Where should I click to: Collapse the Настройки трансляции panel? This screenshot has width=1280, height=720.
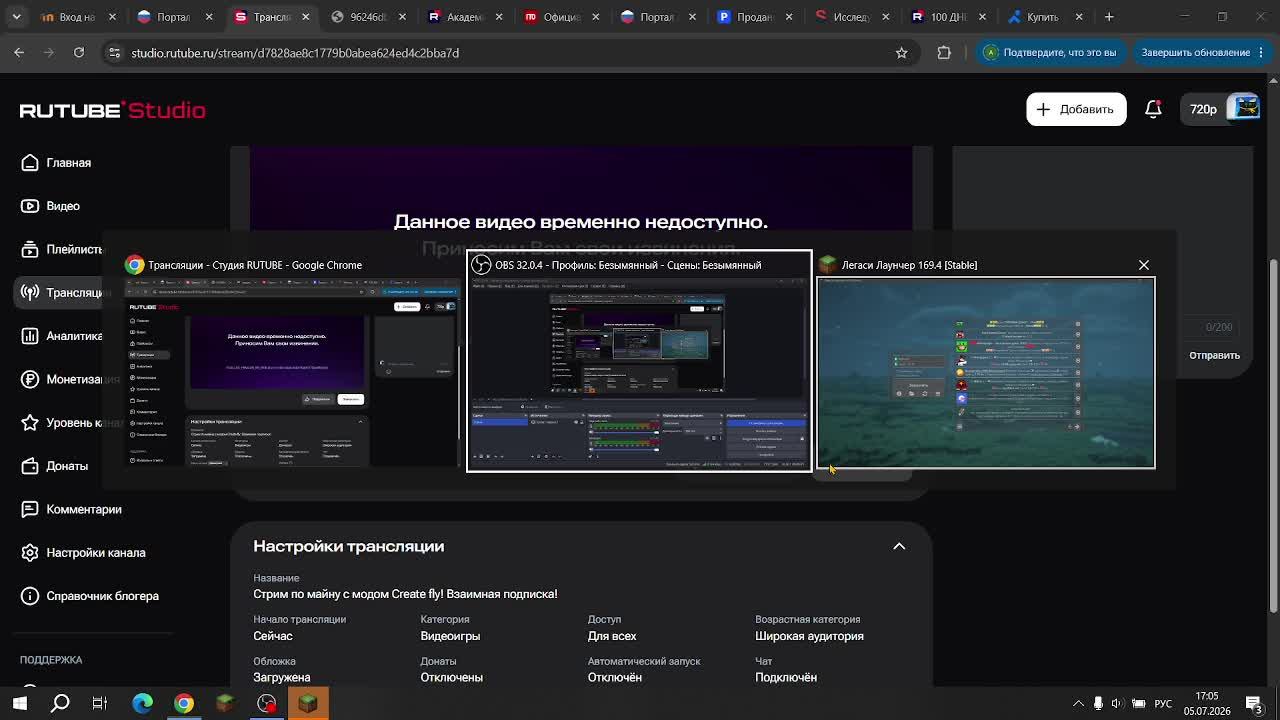click(x=899, y=546)
